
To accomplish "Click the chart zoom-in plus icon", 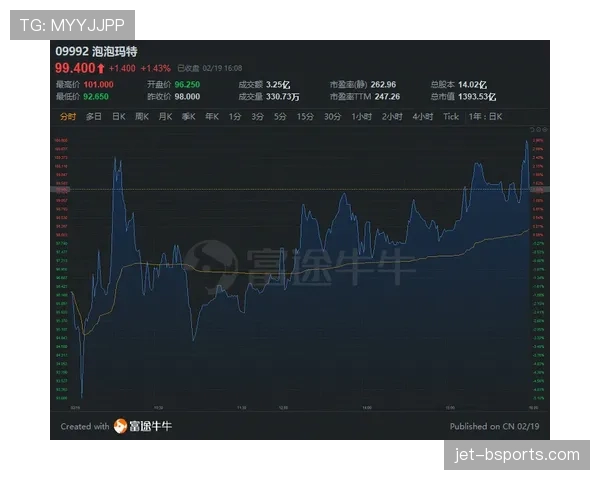I will tap(538, 129).
